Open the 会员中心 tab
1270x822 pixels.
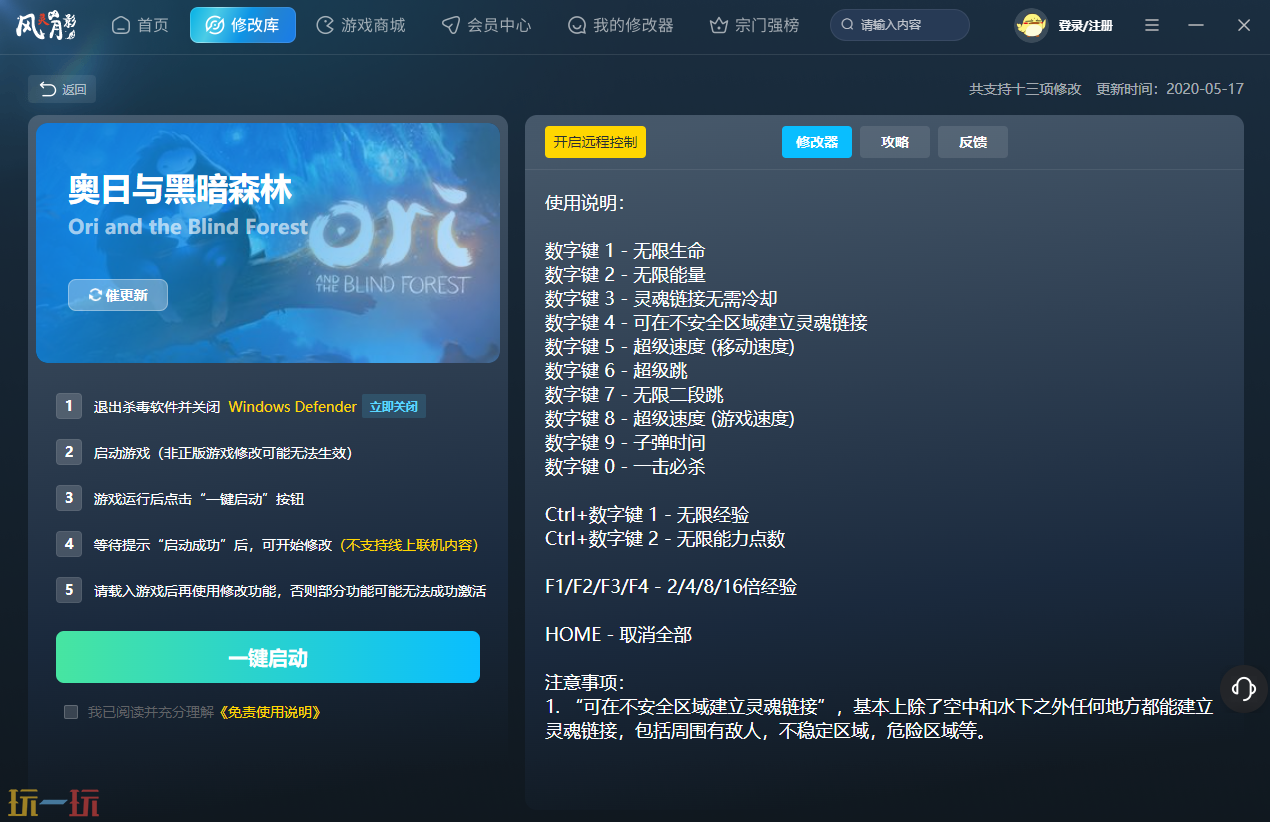pos(487,25)
